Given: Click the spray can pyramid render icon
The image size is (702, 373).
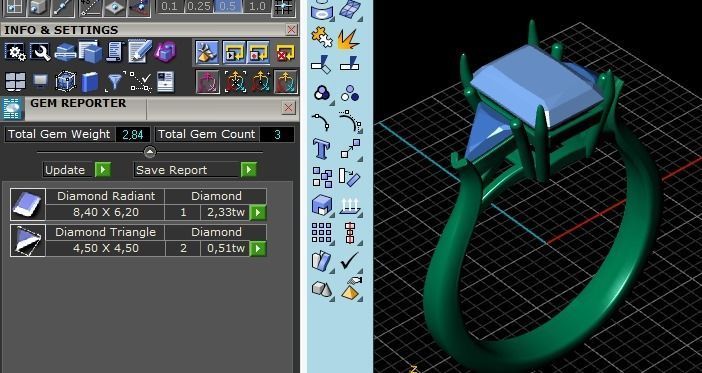Looking at the screenshot, I should click(x=351, y=289).
